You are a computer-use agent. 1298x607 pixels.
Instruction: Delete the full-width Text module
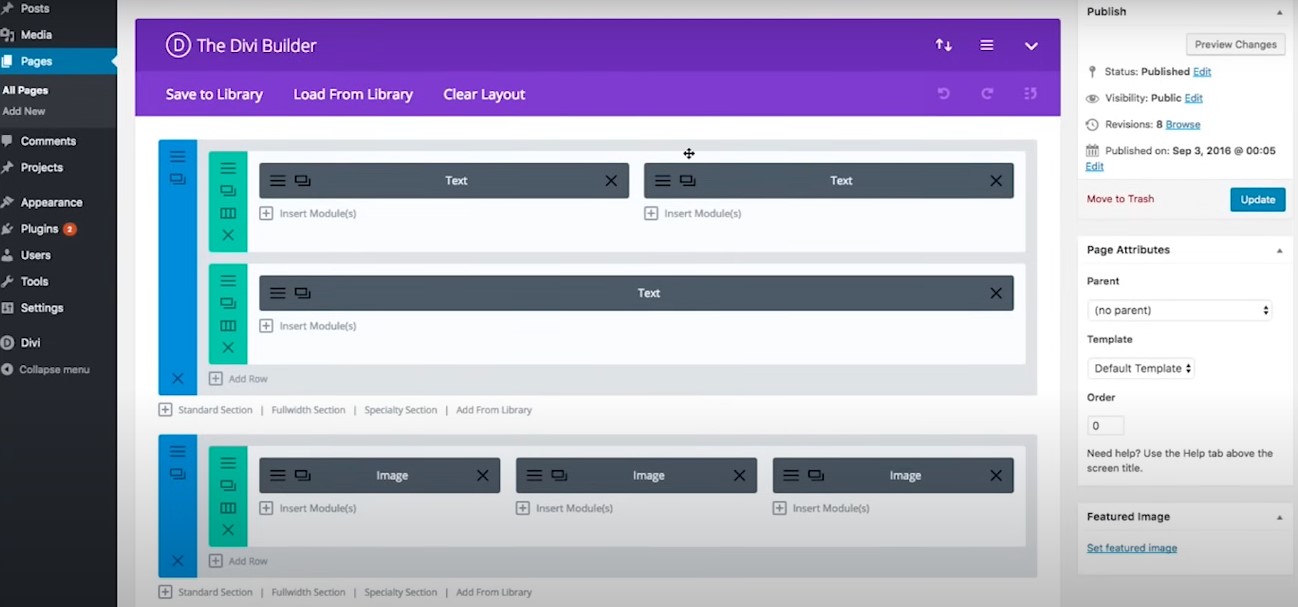coord(996,293)
